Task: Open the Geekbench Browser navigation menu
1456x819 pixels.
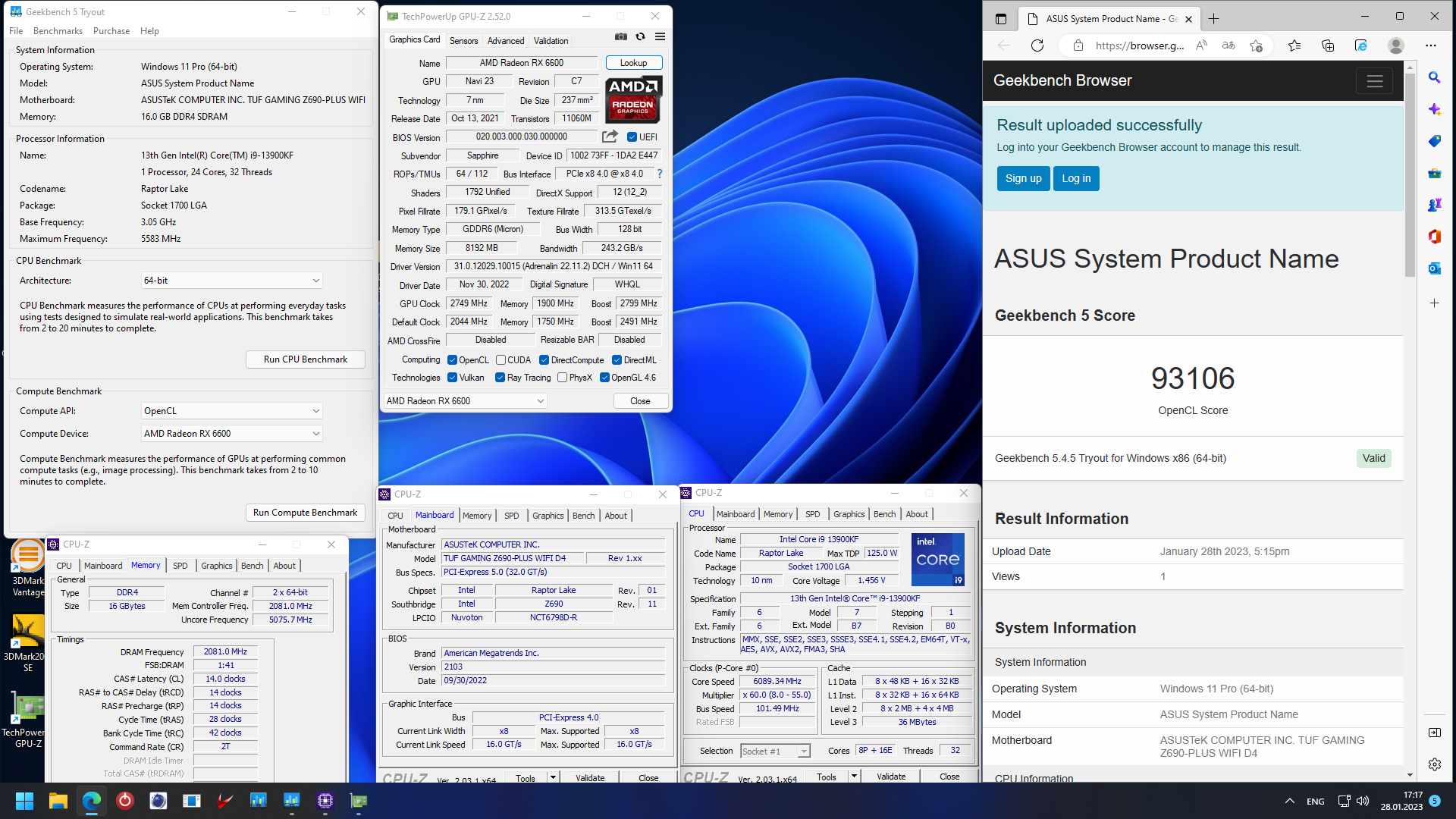Action: 1374,81
